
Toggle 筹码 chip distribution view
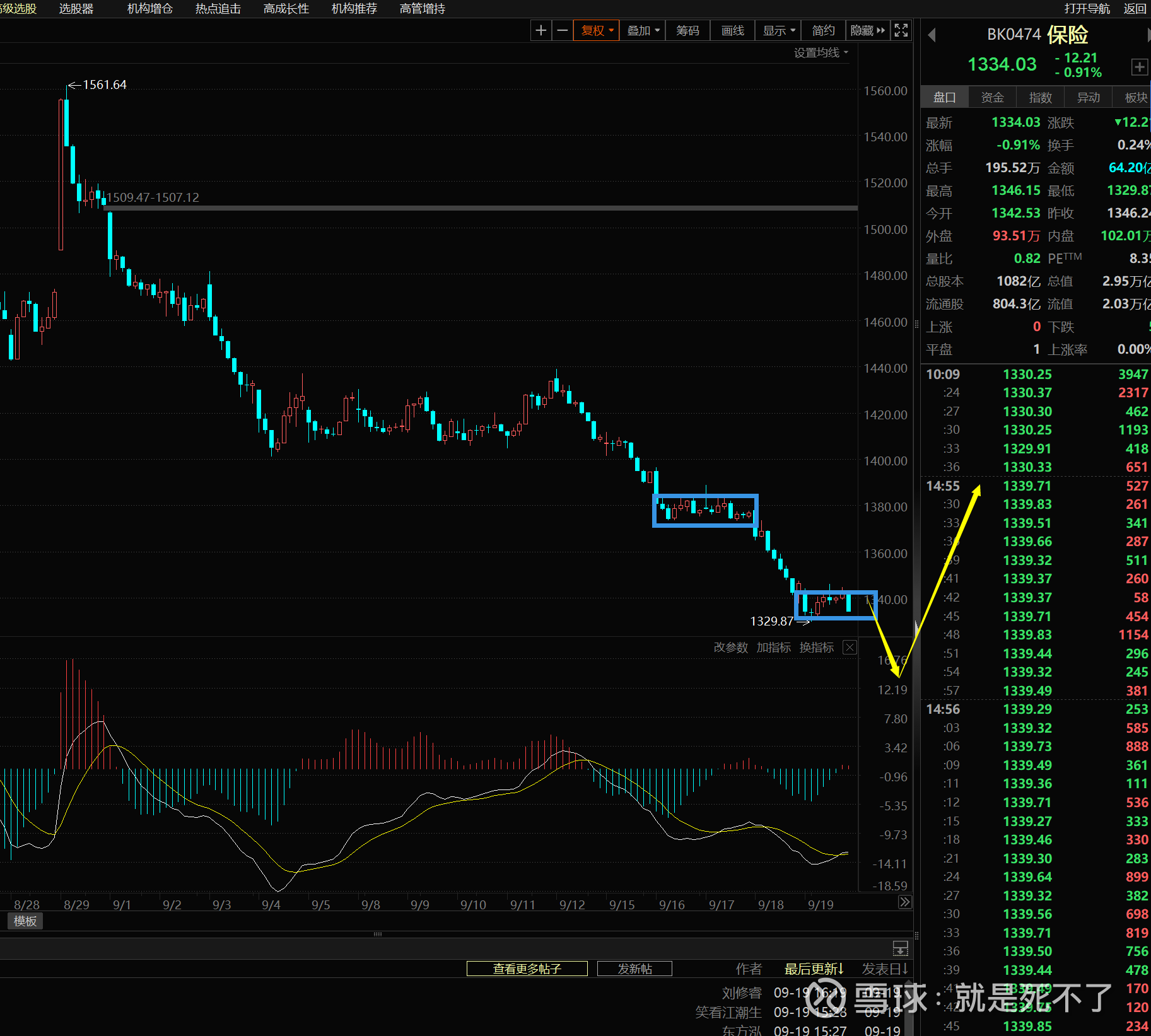pos(687,30)
